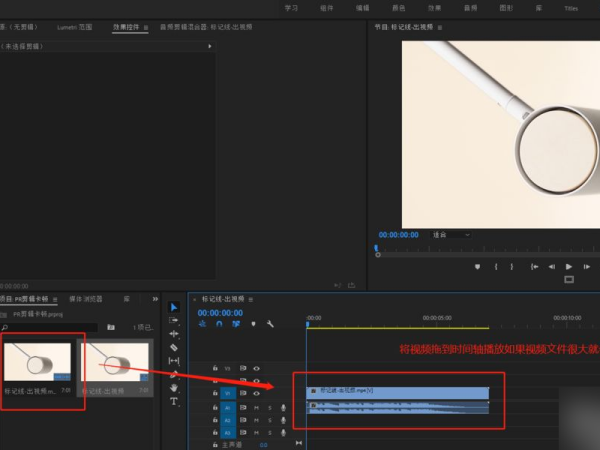Select the Selection arrow tool
The height and width of the screenshot is (450, 600).
tap(174, 307)
